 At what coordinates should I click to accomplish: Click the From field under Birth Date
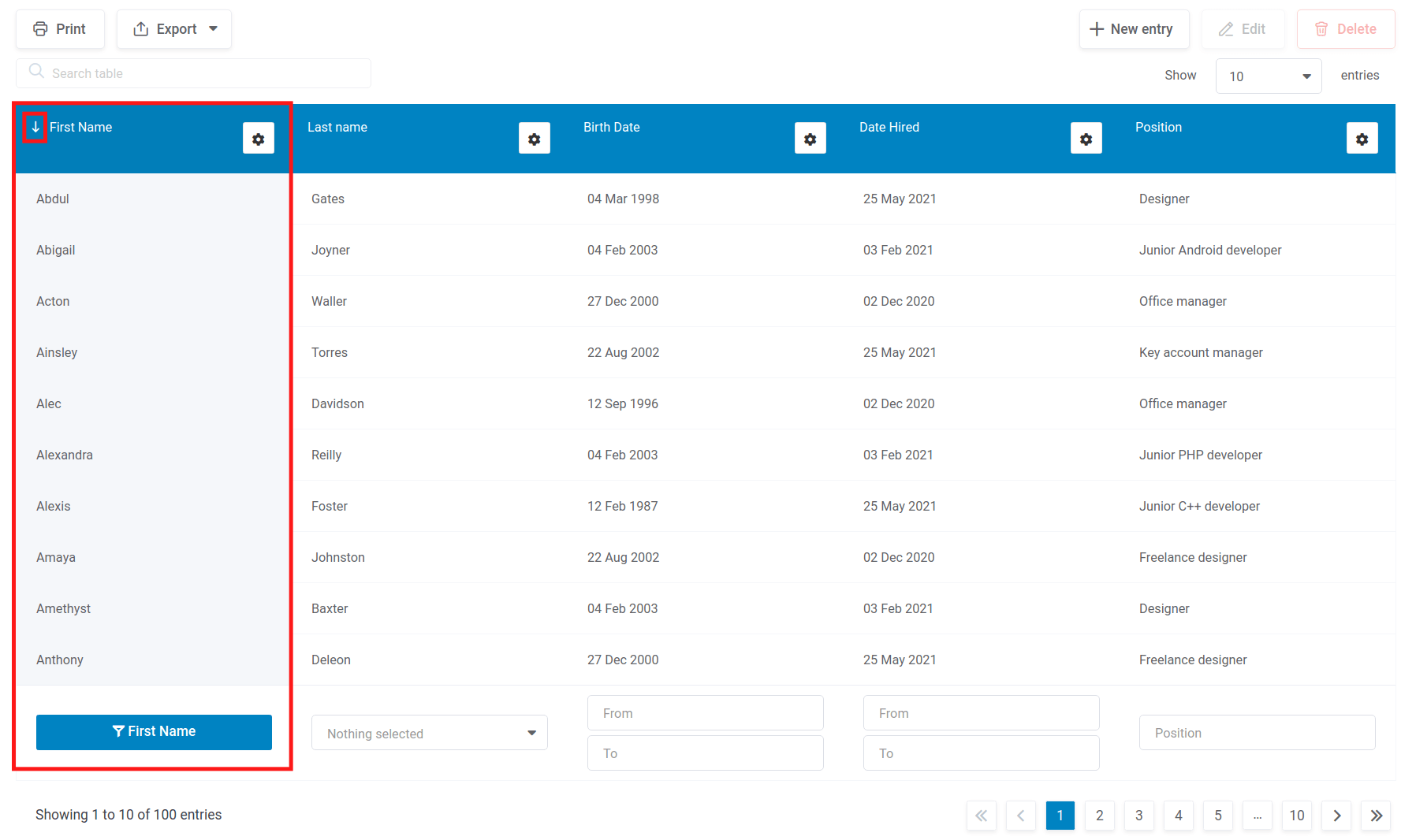click(x=705, y=712)
